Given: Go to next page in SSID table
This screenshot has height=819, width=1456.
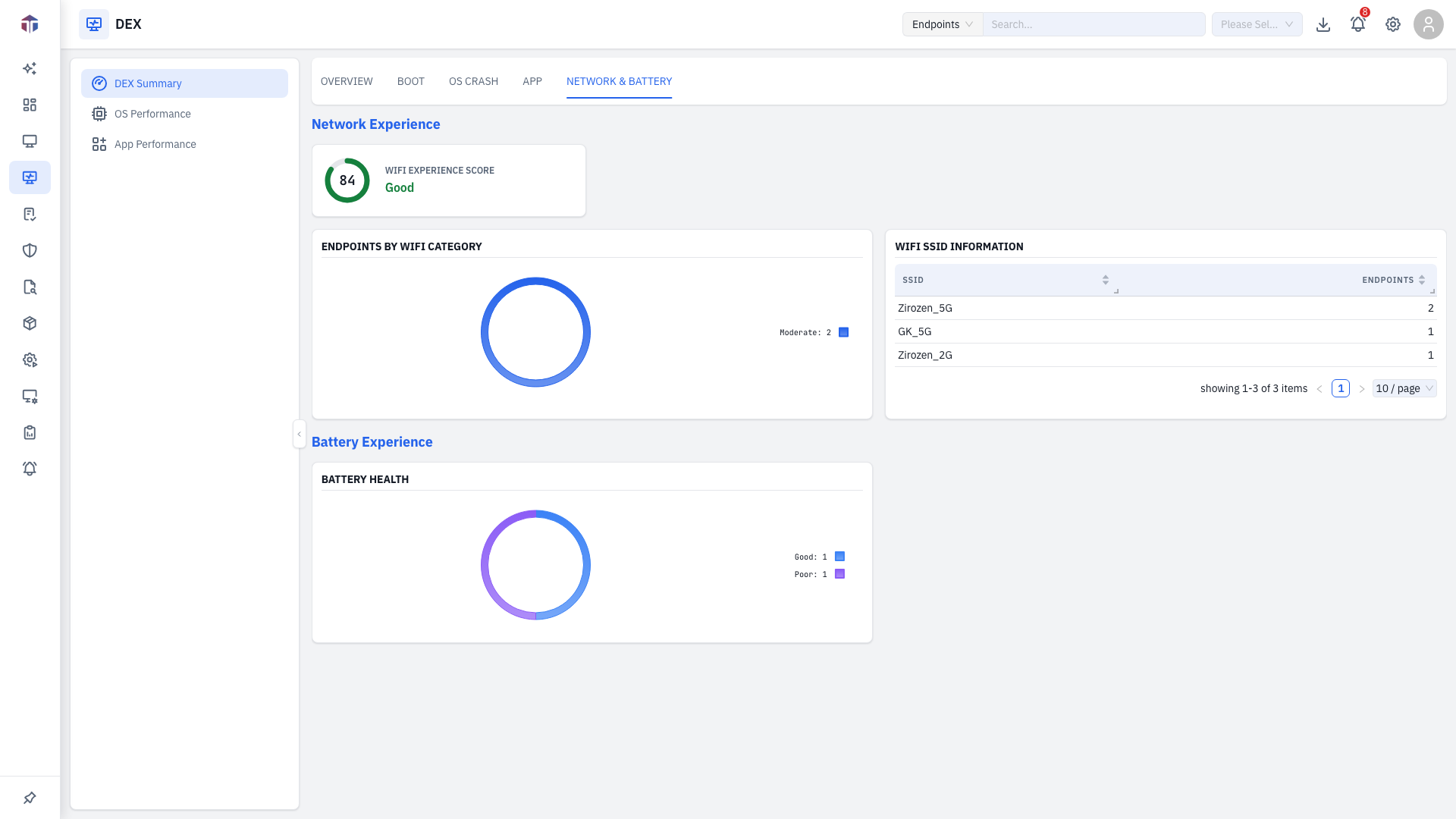Looking at the screenshot, I should pyautogui.click(x=1362, y=388).
